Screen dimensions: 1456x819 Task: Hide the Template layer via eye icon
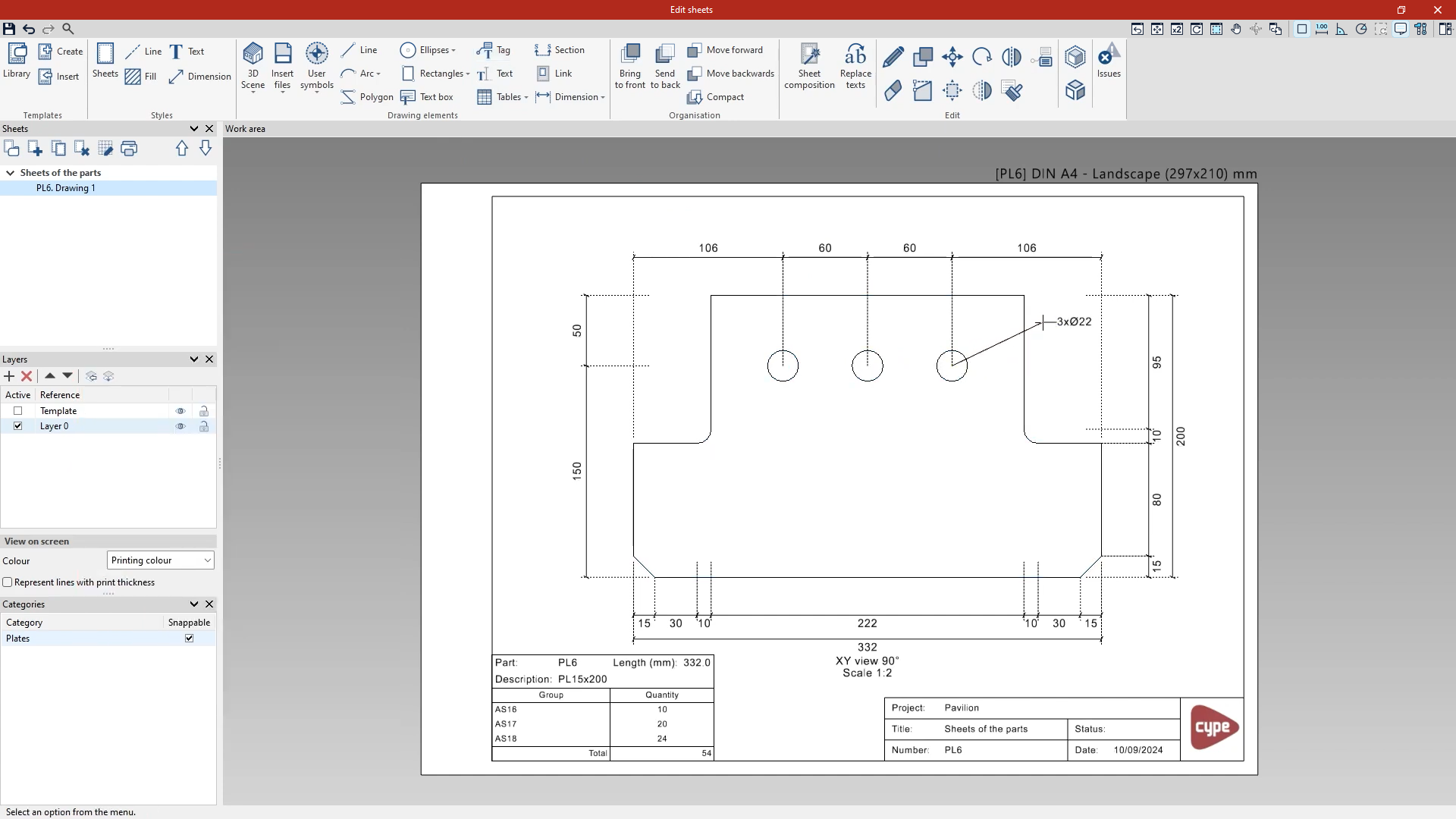pyautogui.click(x=180, y=411)
